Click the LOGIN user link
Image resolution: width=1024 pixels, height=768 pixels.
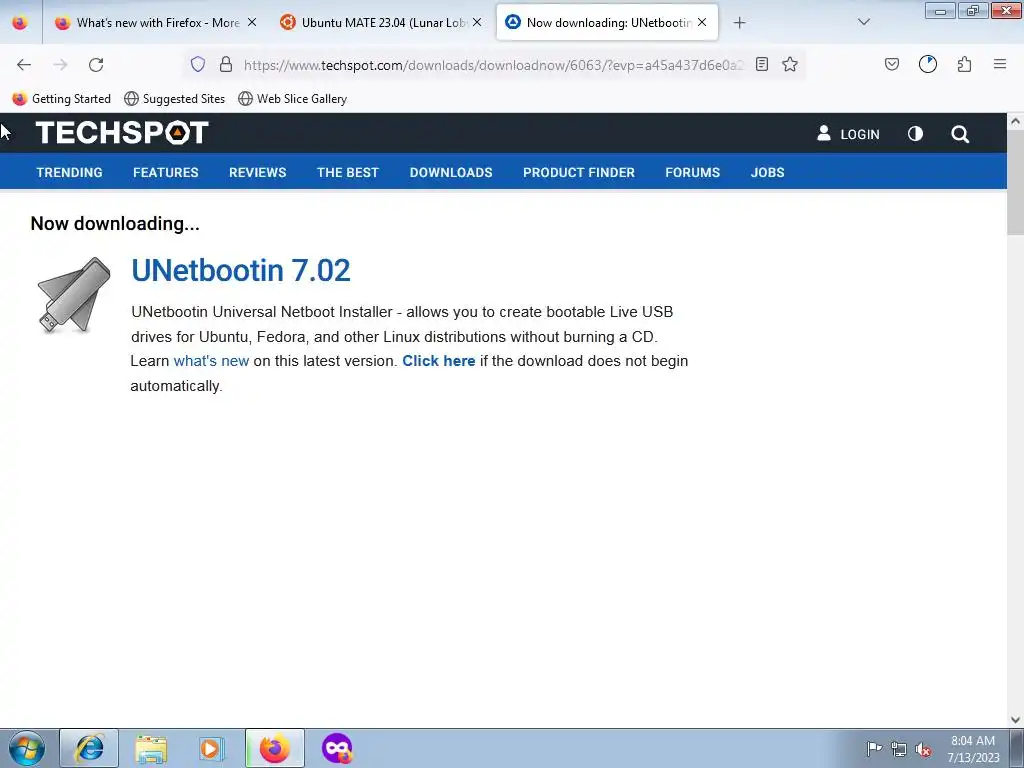848,134
